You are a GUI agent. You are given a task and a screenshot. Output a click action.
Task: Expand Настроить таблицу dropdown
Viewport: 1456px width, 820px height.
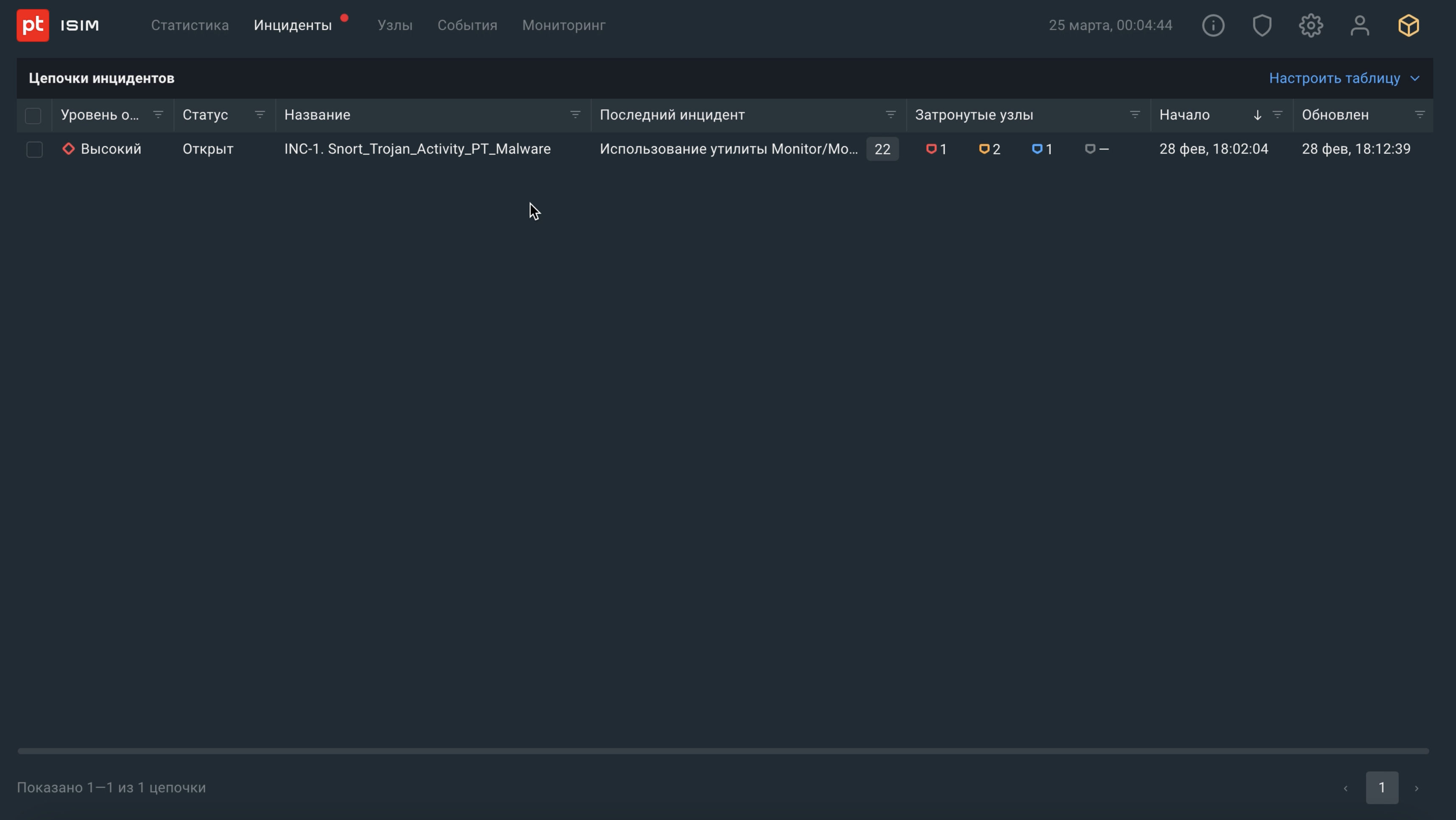1344,78
